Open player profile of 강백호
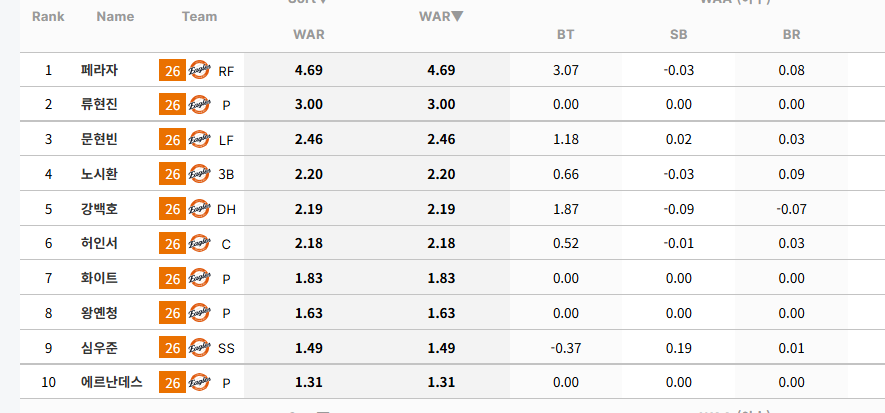Viewport: 885px width, 413px height. (99, 209)
